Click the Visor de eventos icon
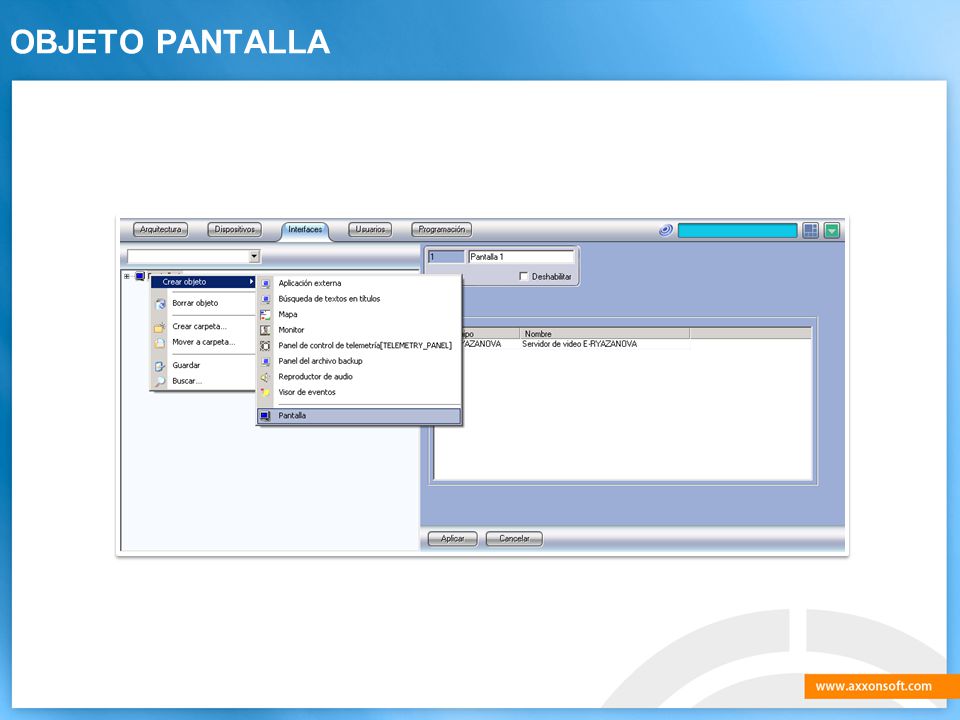Viewport: 960px width, 720px height. (265, 392)
